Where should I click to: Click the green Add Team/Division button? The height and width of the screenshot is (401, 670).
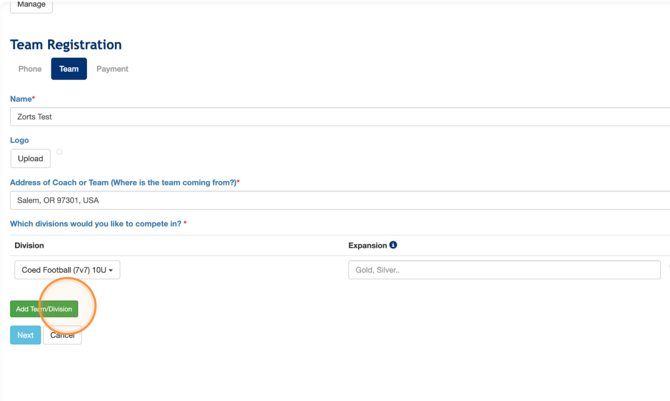[x=44, y=309]
